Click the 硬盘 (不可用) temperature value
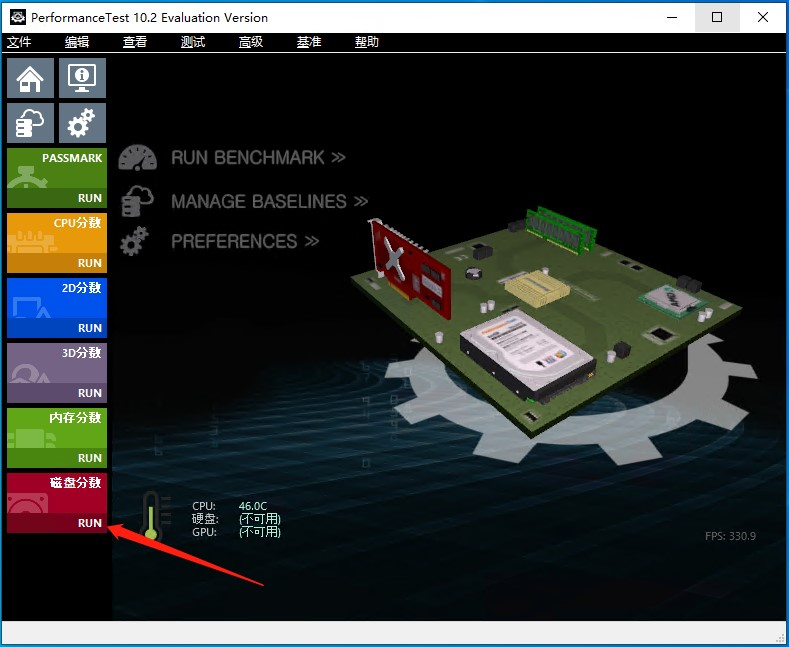 pos(260,519)
